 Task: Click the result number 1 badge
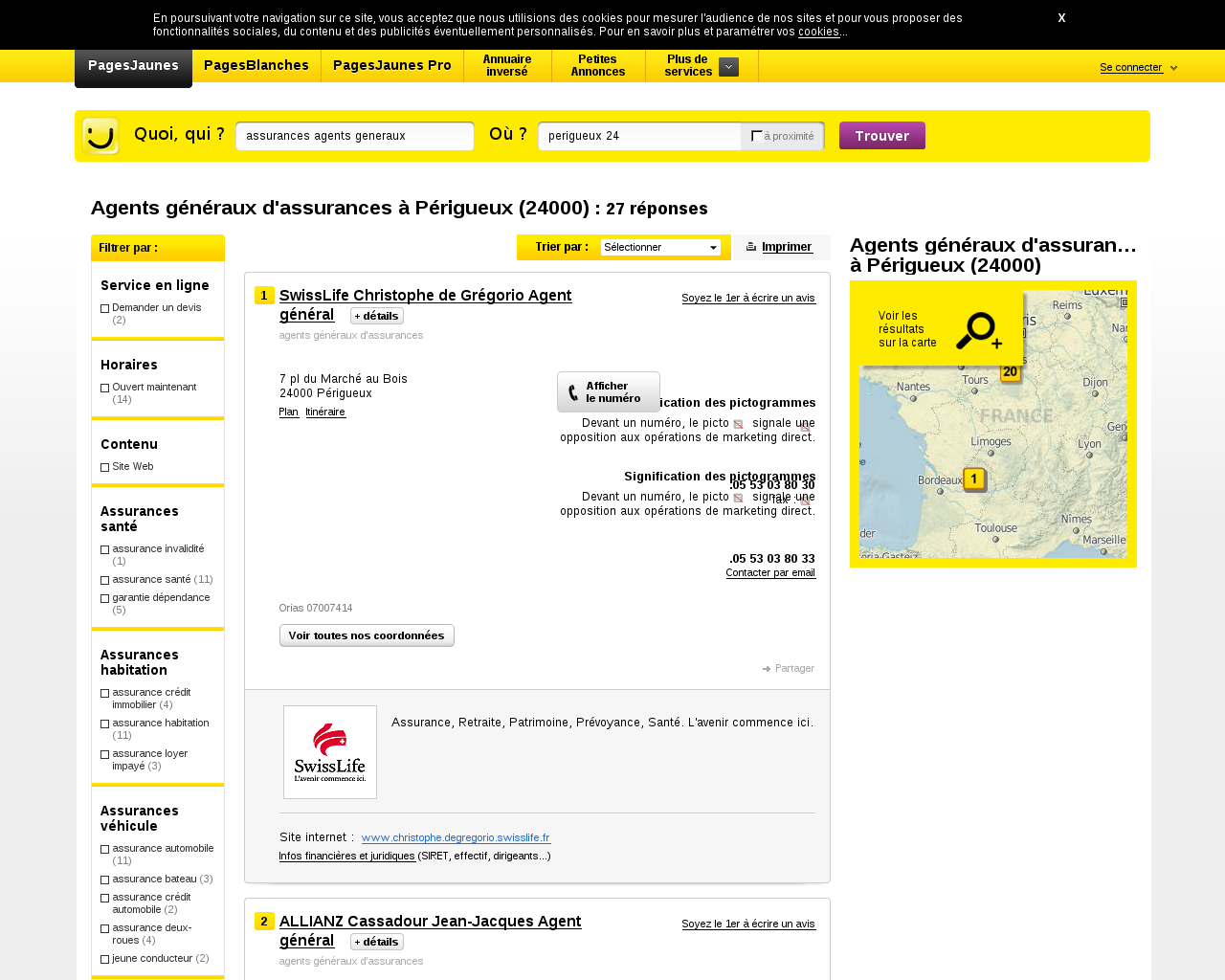(x=264, y=296)
